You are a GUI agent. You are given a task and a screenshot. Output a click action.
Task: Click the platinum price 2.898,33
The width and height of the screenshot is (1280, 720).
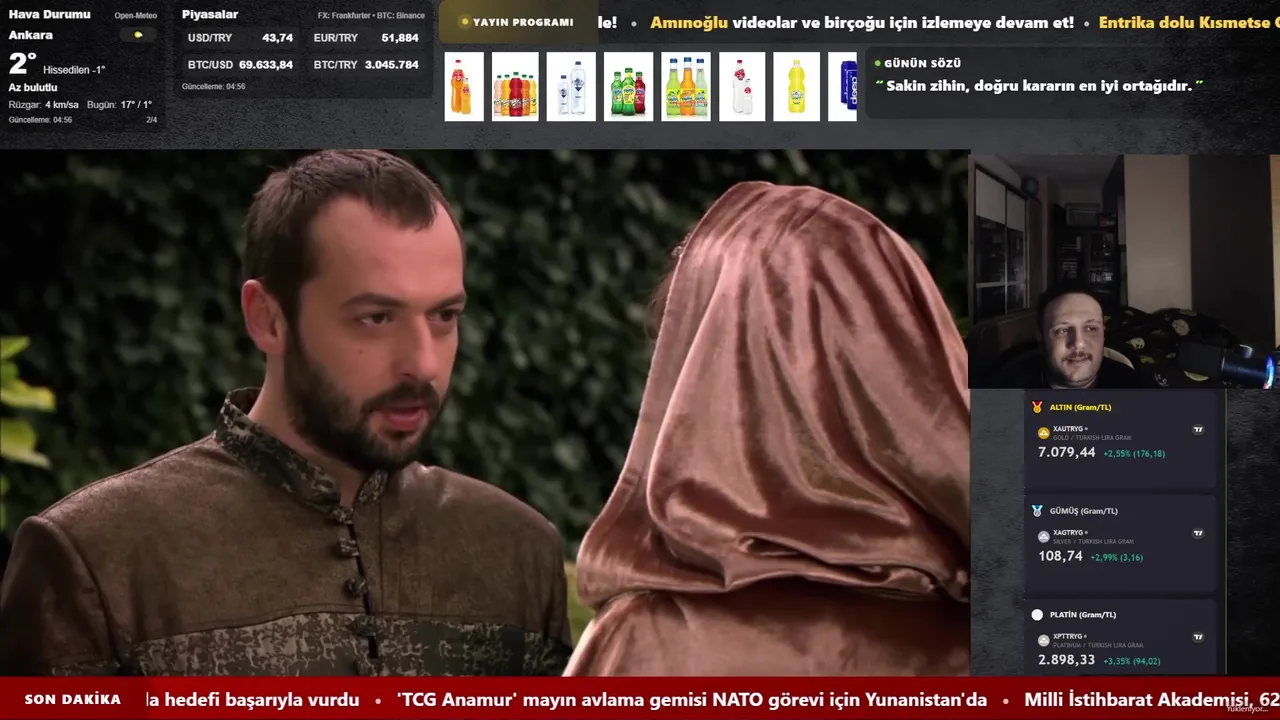1067,660
